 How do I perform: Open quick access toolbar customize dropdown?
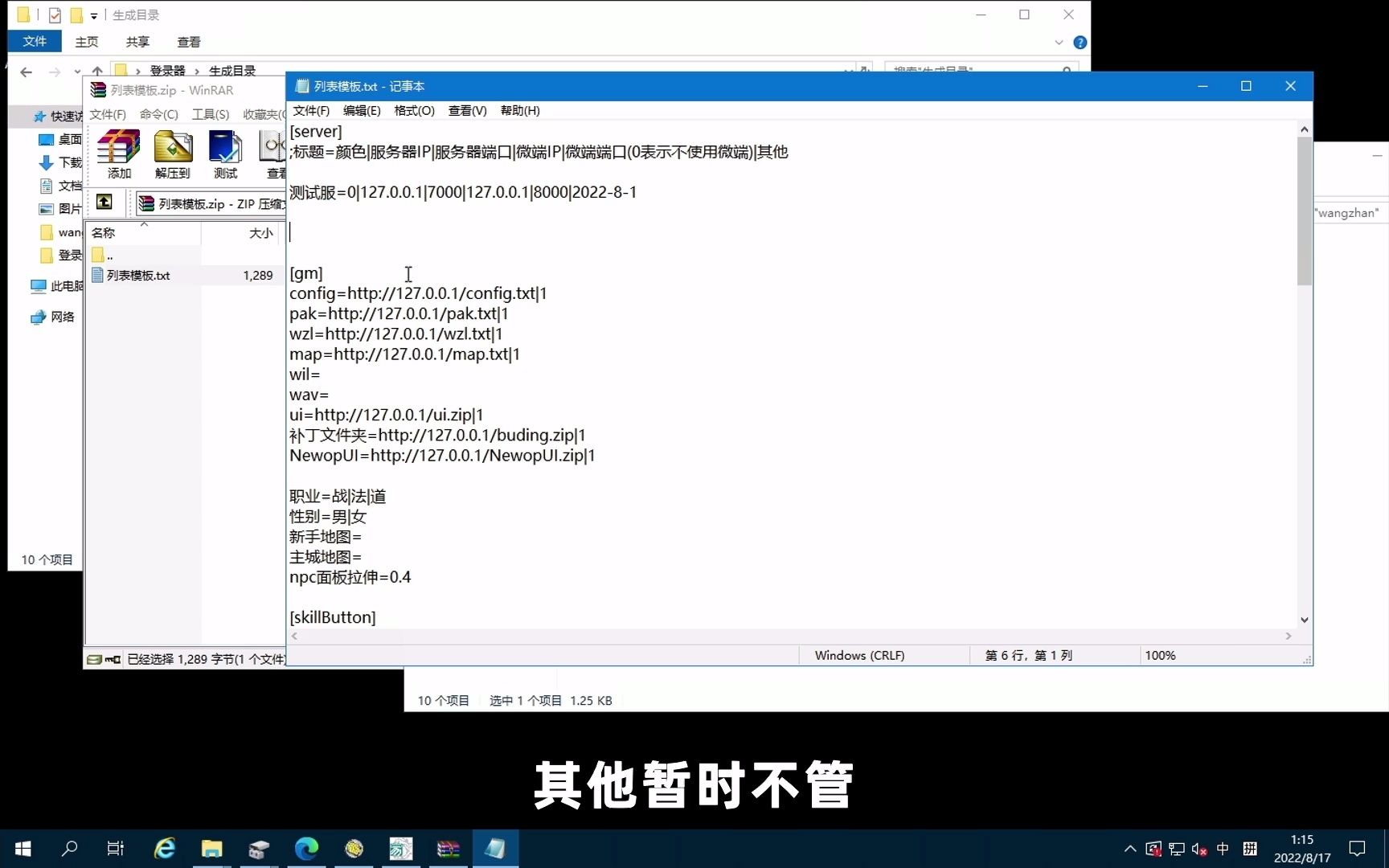point(94,15)
